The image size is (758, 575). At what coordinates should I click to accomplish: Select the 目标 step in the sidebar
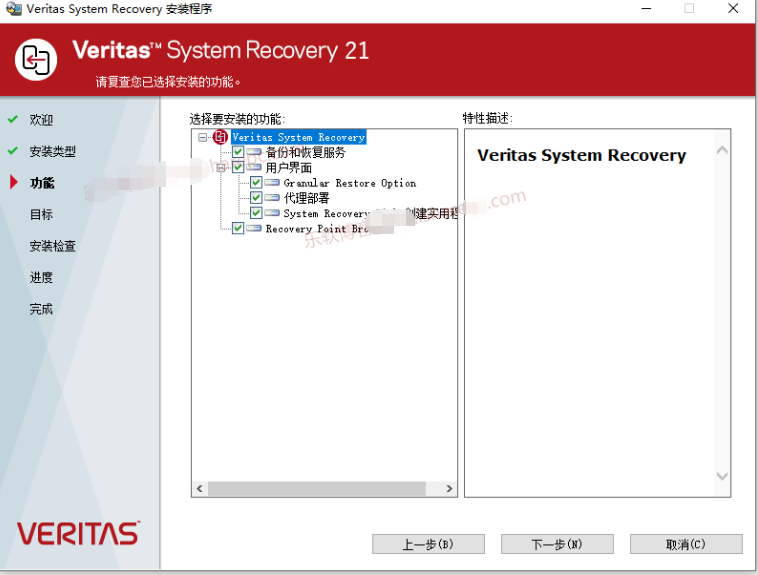(x=41, y=214)
